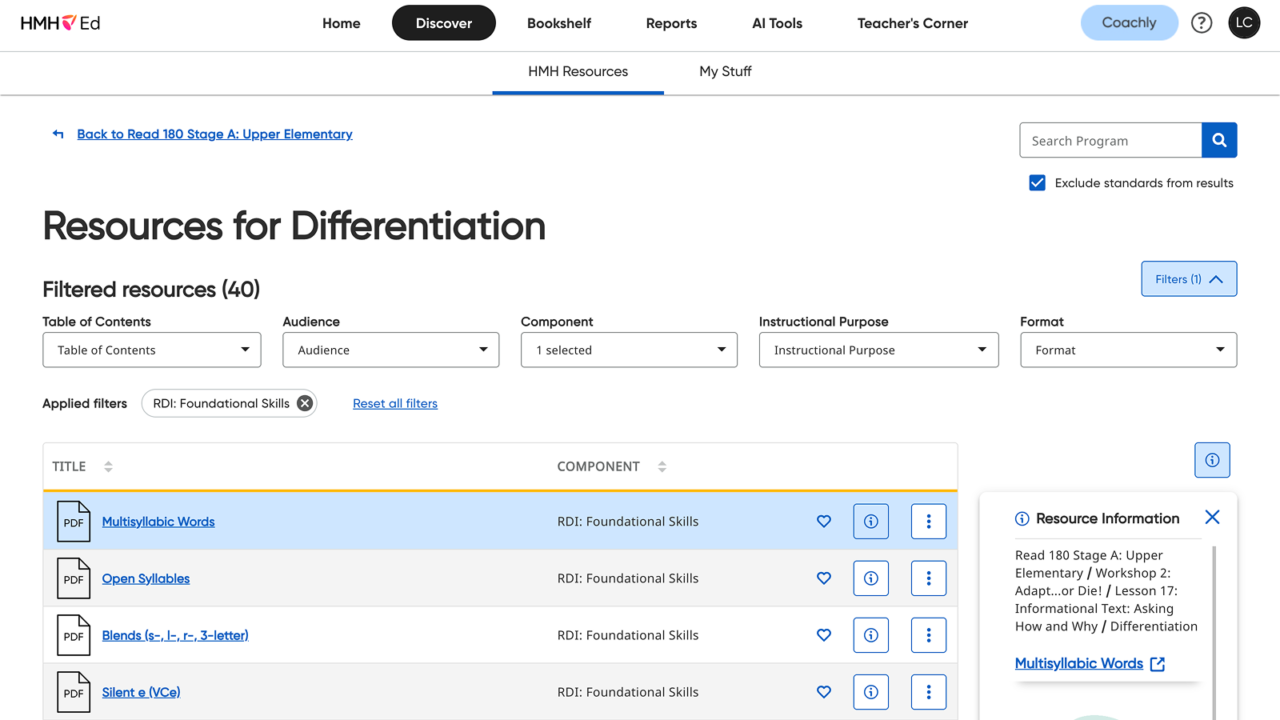Click Reset all filters
This screenshot has height=720, width=1280.
click(x=395, y=403)
